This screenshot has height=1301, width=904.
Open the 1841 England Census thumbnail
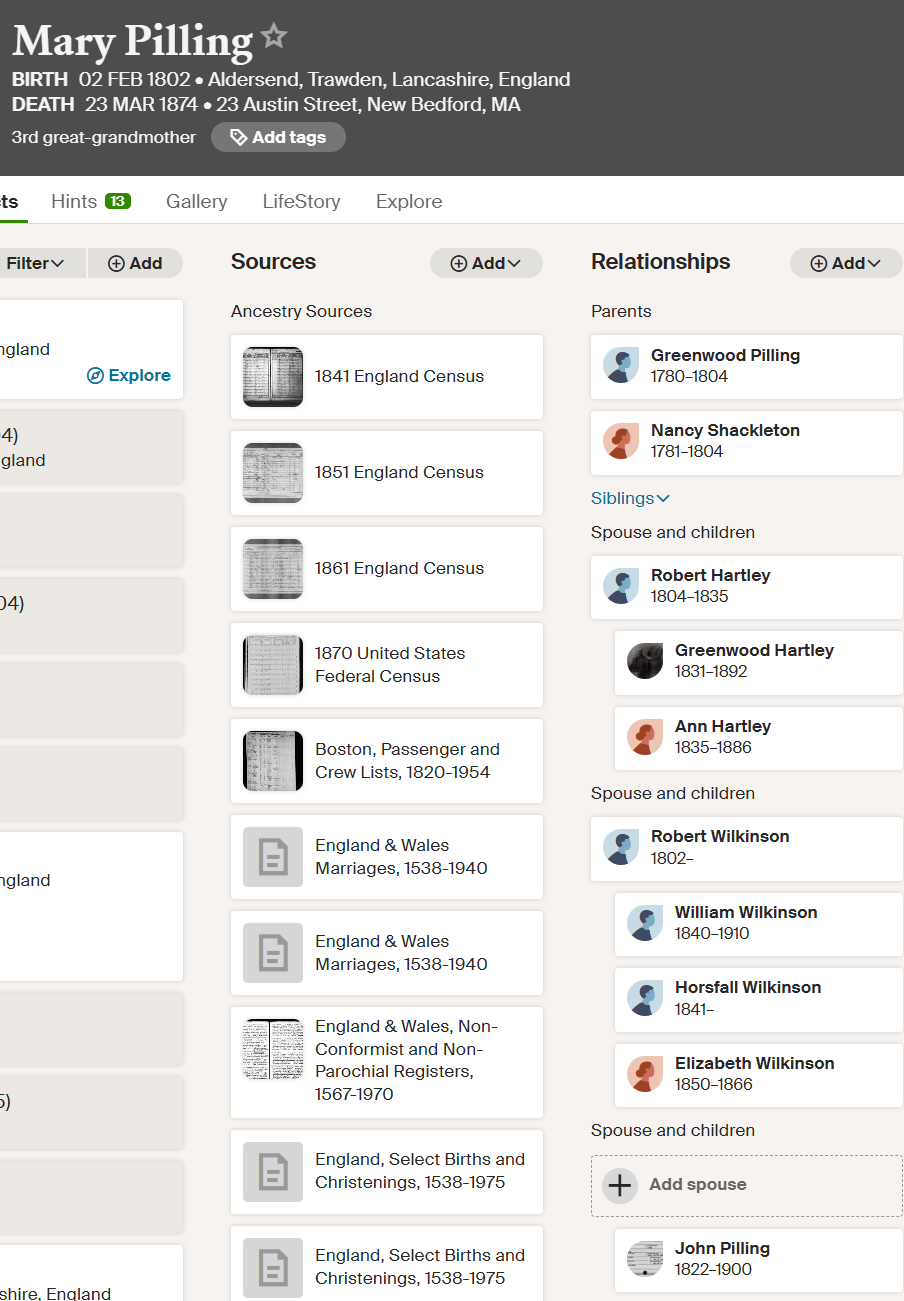(x=273, y=377)
